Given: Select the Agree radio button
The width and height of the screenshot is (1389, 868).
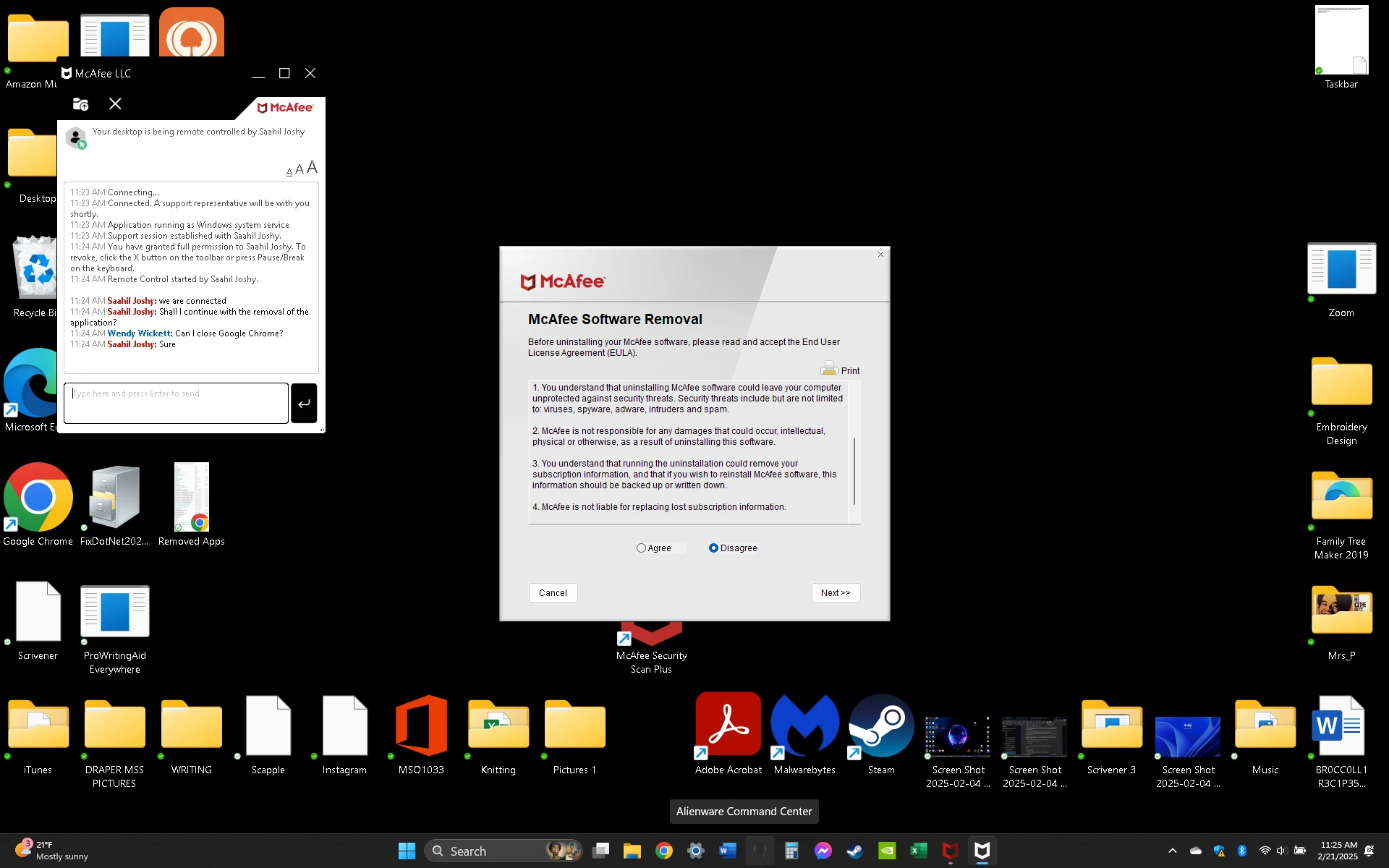Looking at the screenshot, I should (x=641, y=548).
